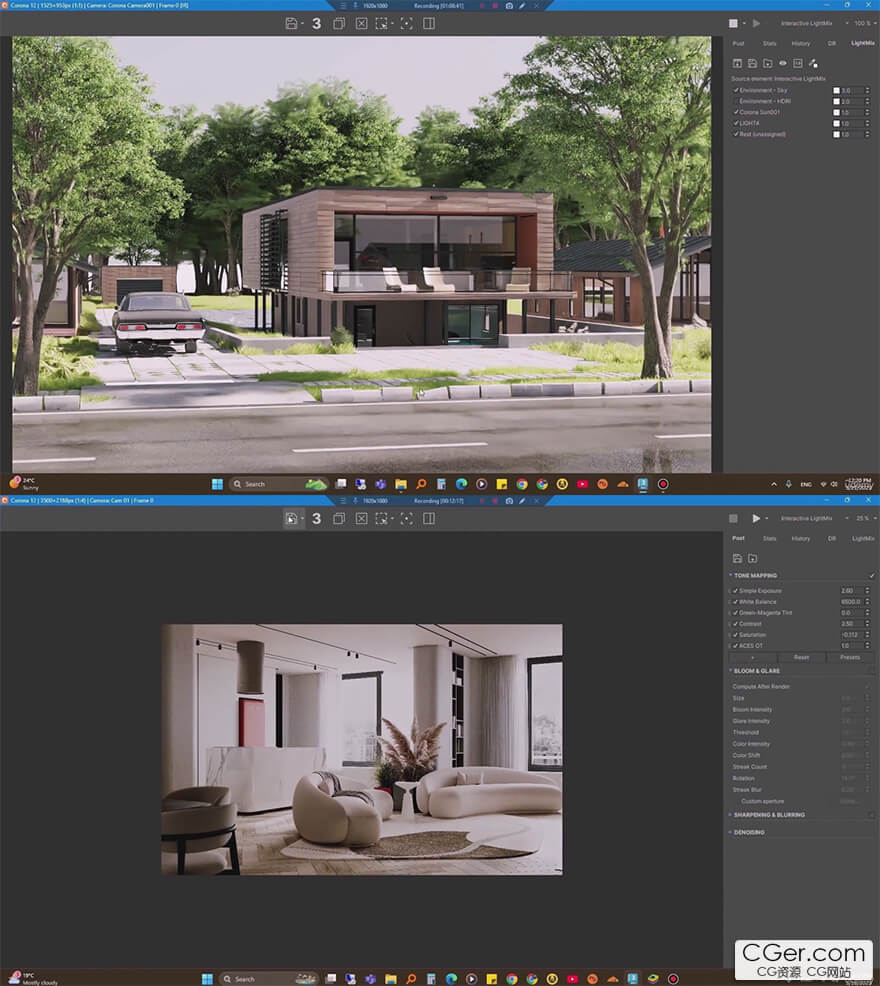The height and width of the screenshot is (986, 880).
Task: Click the pick focus point icon in the upper window
Action: point(407,24)
